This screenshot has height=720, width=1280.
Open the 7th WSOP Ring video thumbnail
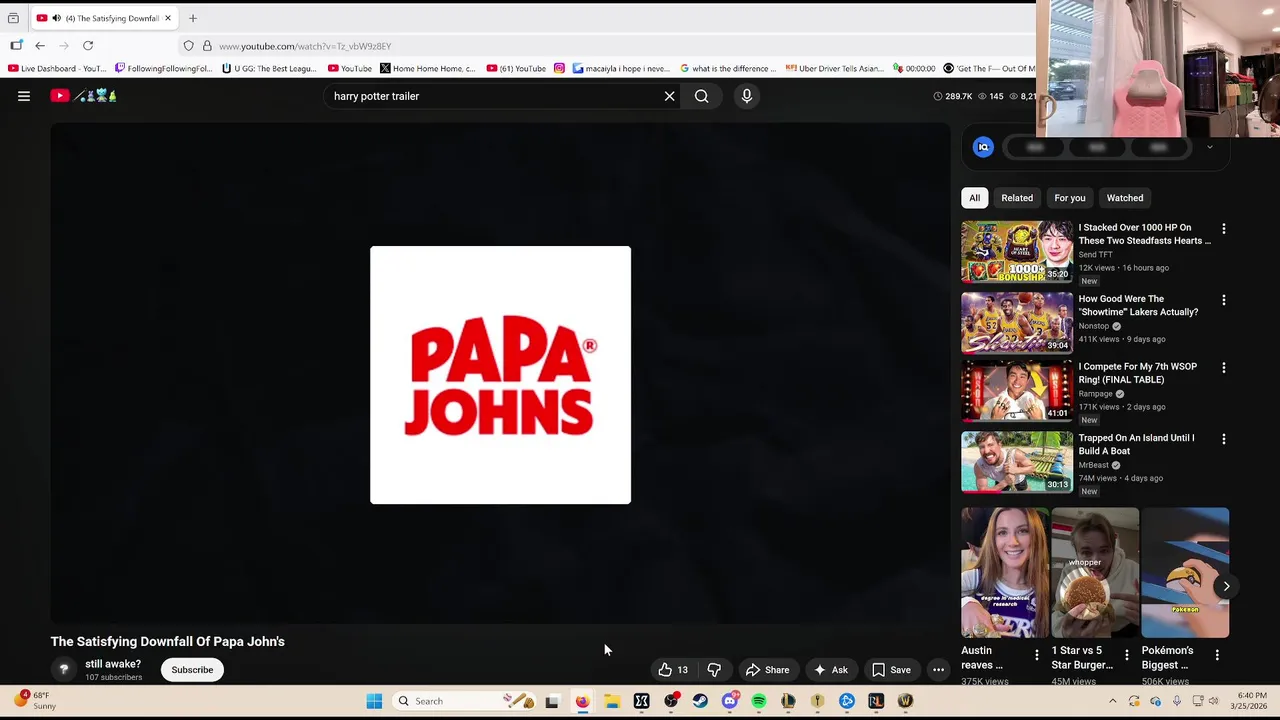pos(1017,391)
